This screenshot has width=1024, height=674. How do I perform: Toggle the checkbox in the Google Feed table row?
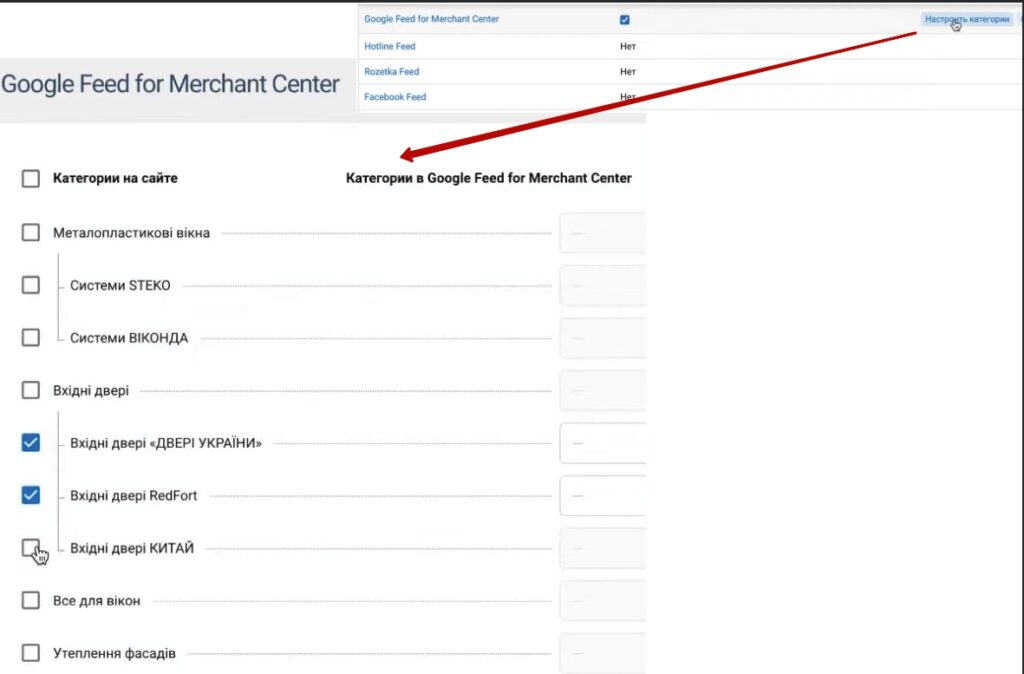tap(625, 20)
